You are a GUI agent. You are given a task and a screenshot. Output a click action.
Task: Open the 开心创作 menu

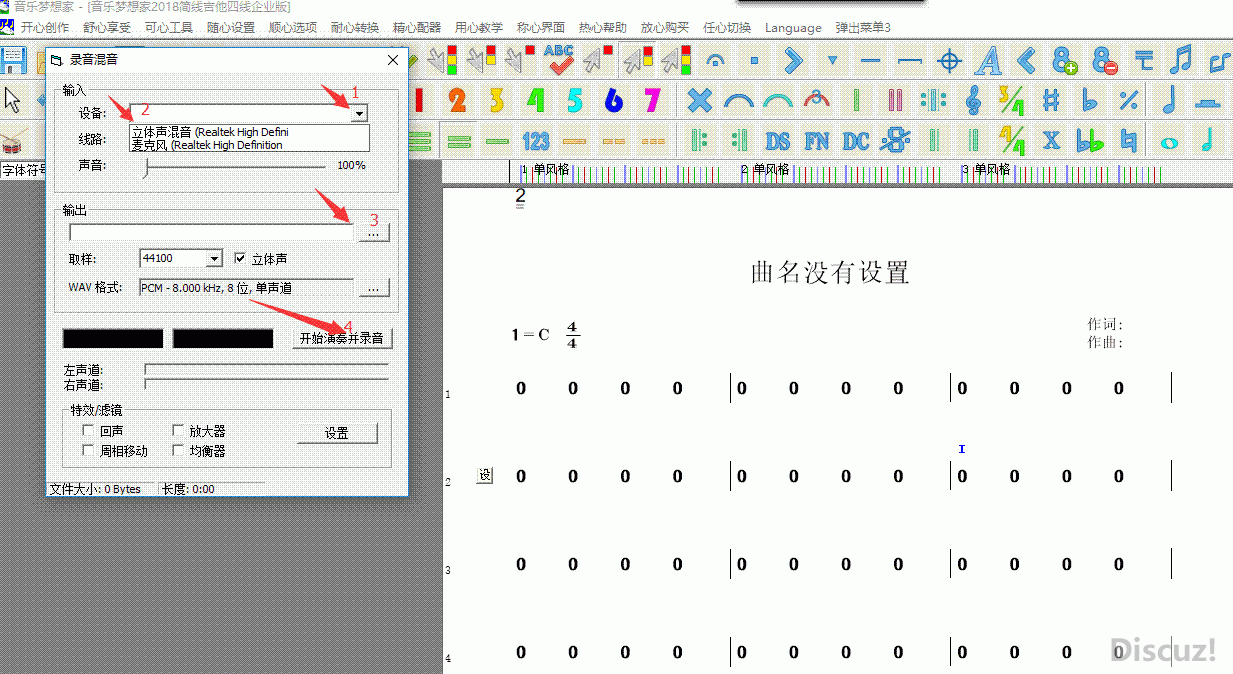coord(45,28)
